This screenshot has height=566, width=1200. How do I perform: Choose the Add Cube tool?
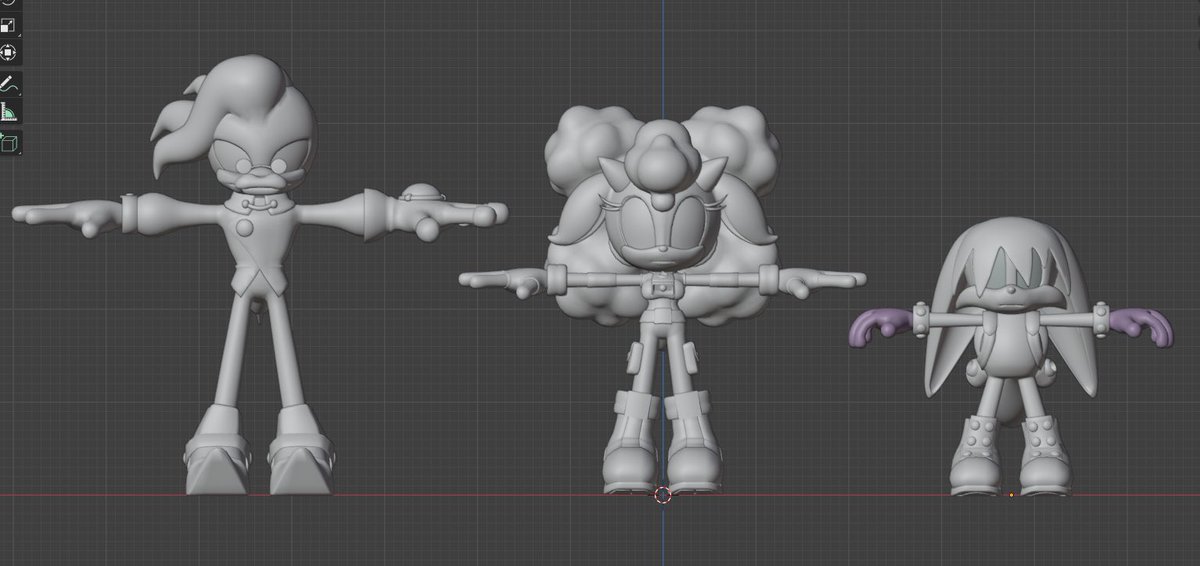9,143
